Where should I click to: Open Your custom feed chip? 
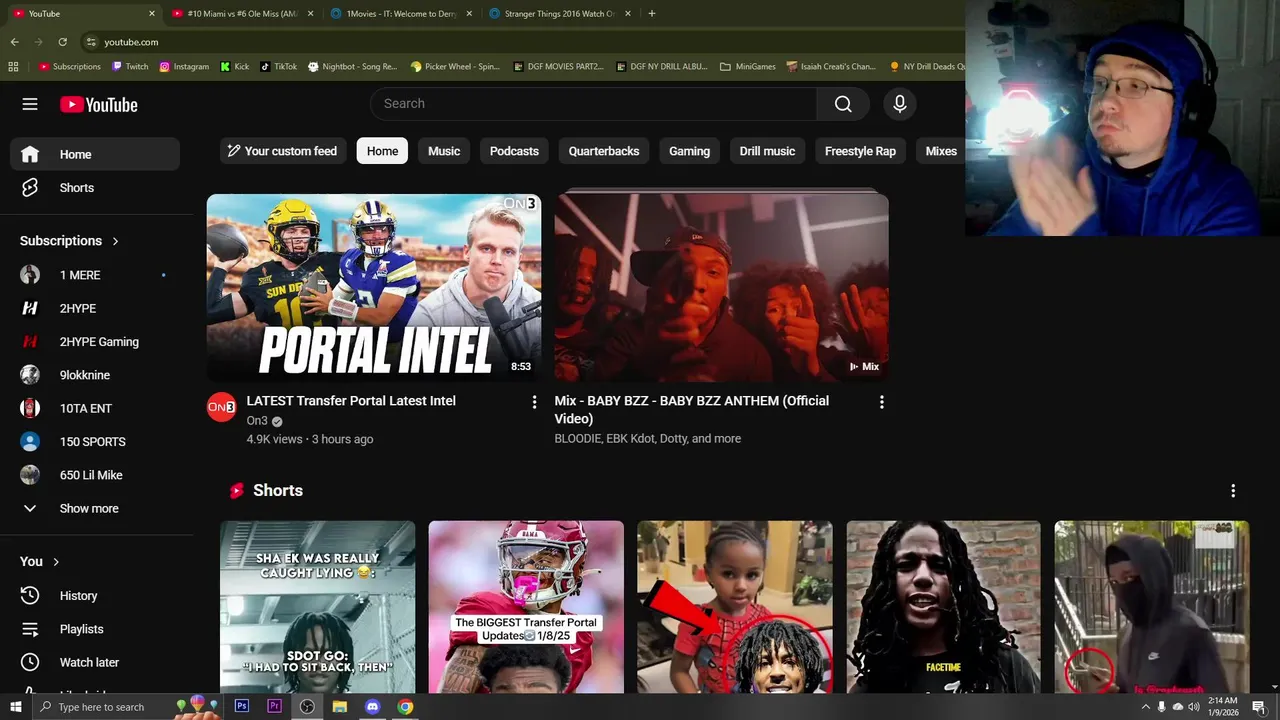282,151
